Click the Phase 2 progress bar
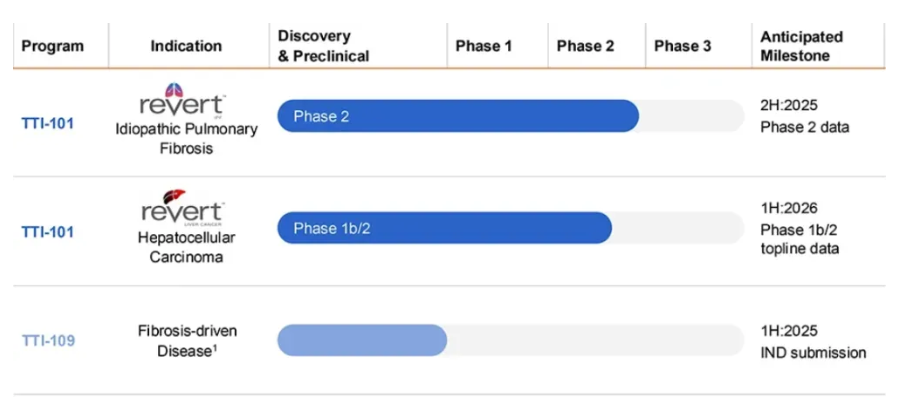Viewport: 924px width, 414px height. [x=457, y=116]
